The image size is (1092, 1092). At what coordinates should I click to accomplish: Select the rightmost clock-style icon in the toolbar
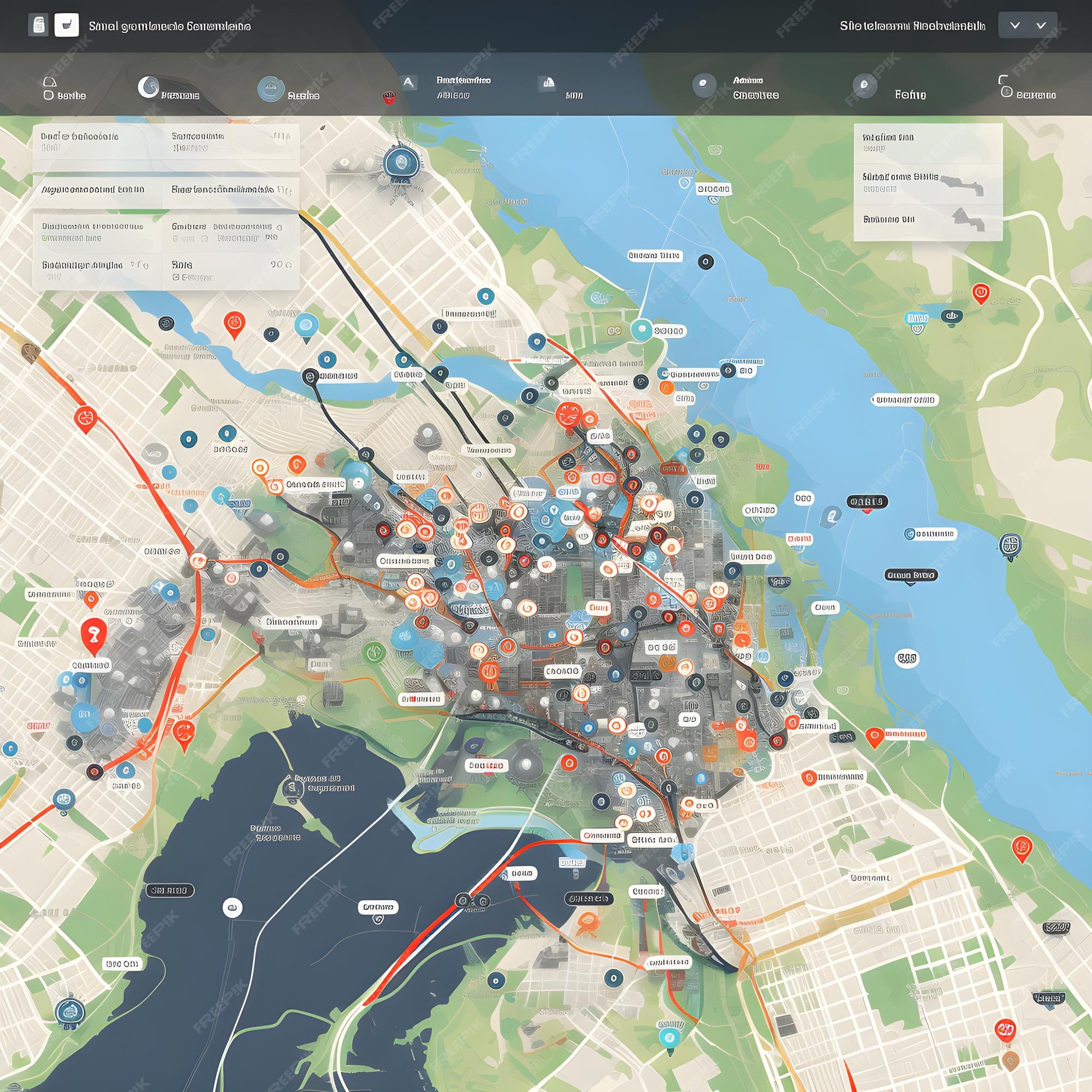pos(1005,92)
